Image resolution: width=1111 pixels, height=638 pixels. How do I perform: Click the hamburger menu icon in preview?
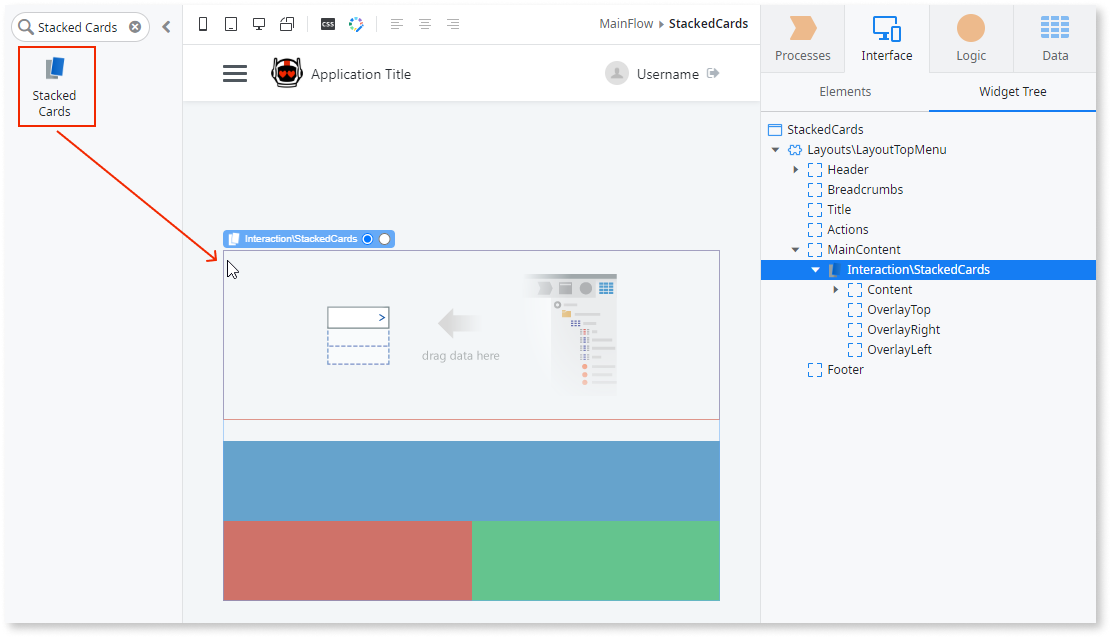235,73
